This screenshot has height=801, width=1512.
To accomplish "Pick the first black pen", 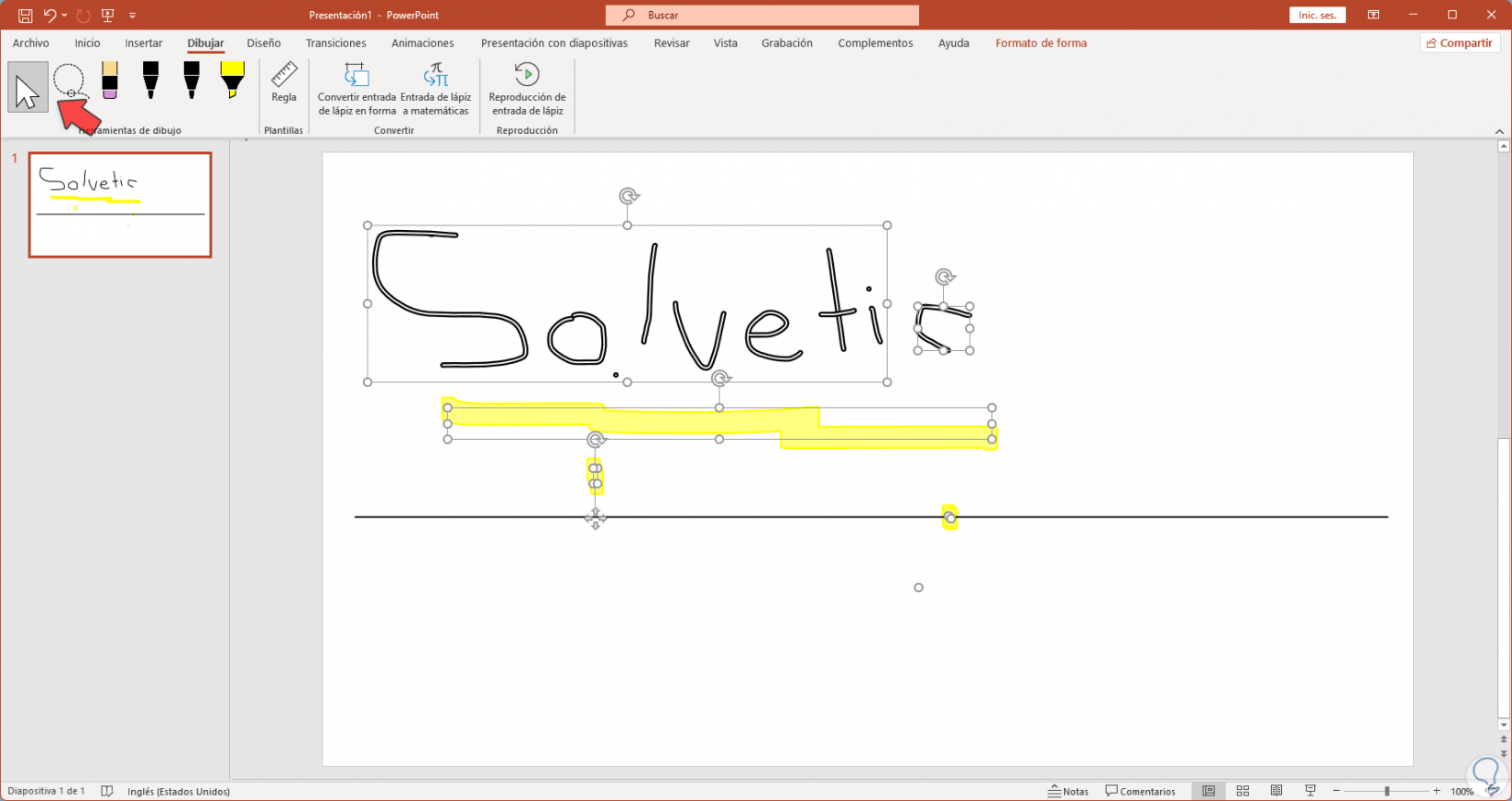I will (x=150, y=81).
